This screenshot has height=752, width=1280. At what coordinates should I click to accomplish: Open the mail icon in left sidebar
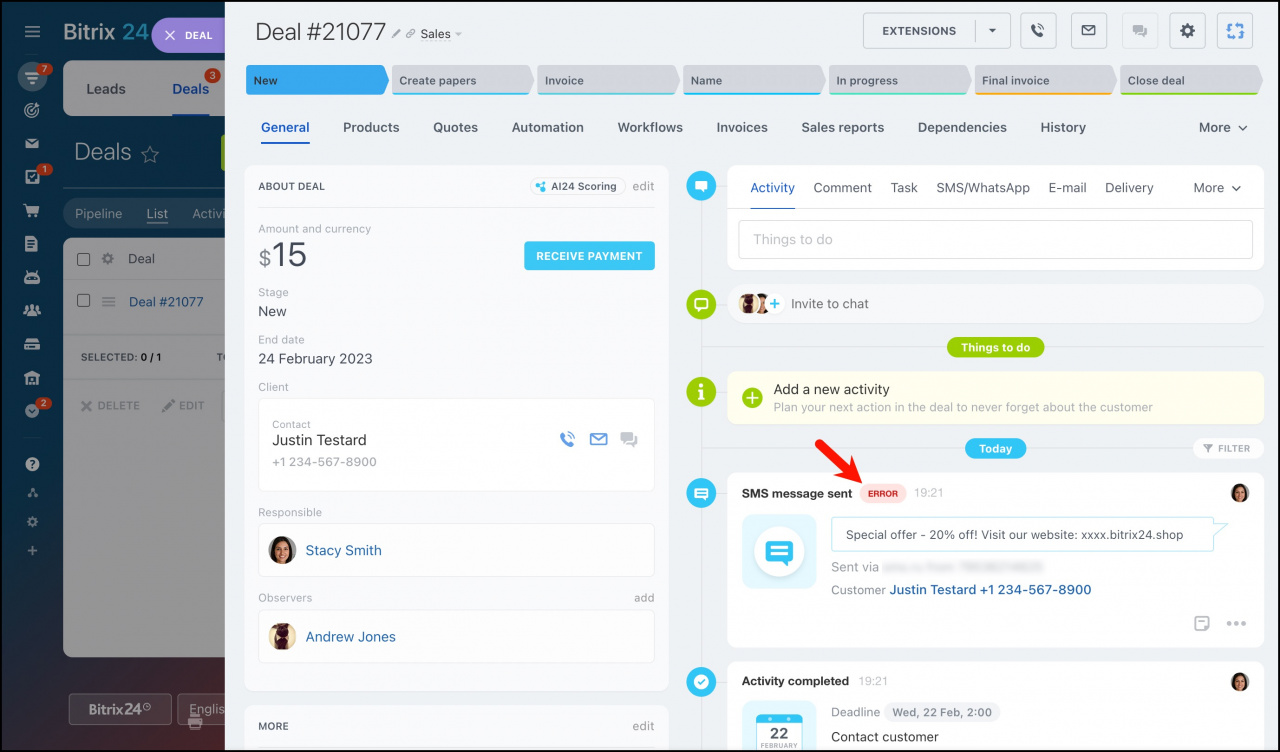click(x=32, y=144)
